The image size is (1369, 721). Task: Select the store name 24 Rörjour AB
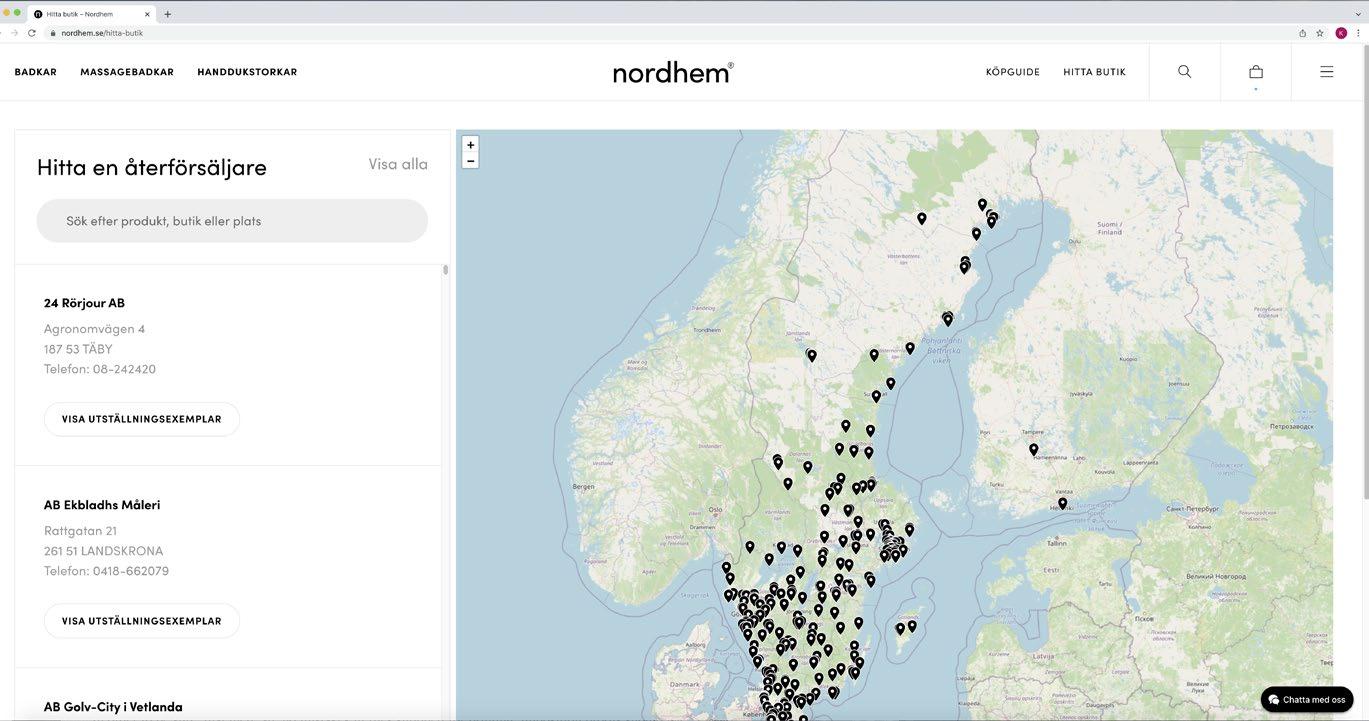click(x=84, y=303)
